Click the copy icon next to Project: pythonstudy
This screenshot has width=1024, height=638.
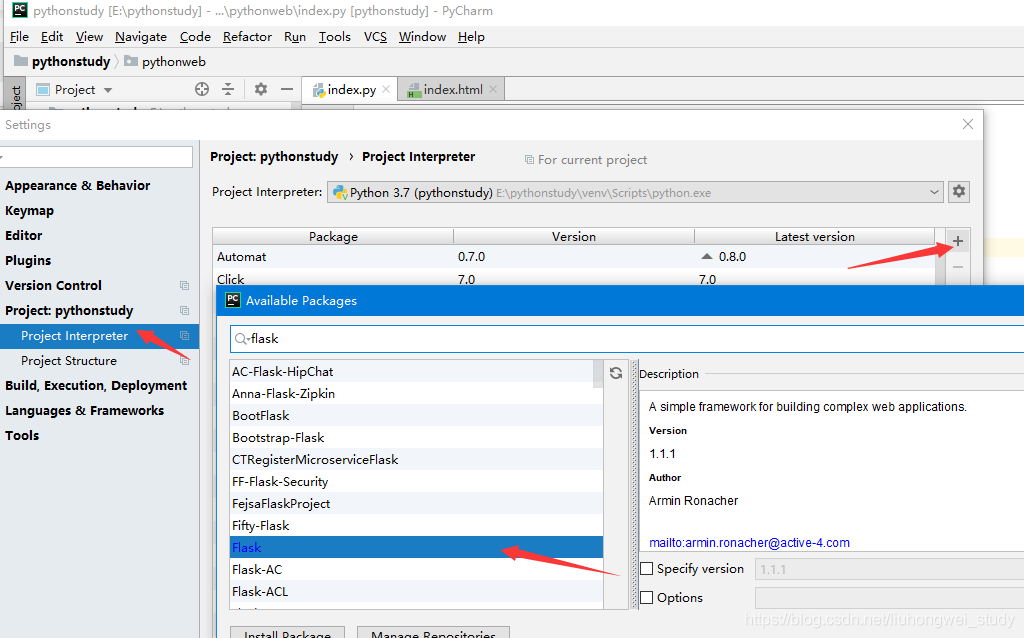[184, 311]
